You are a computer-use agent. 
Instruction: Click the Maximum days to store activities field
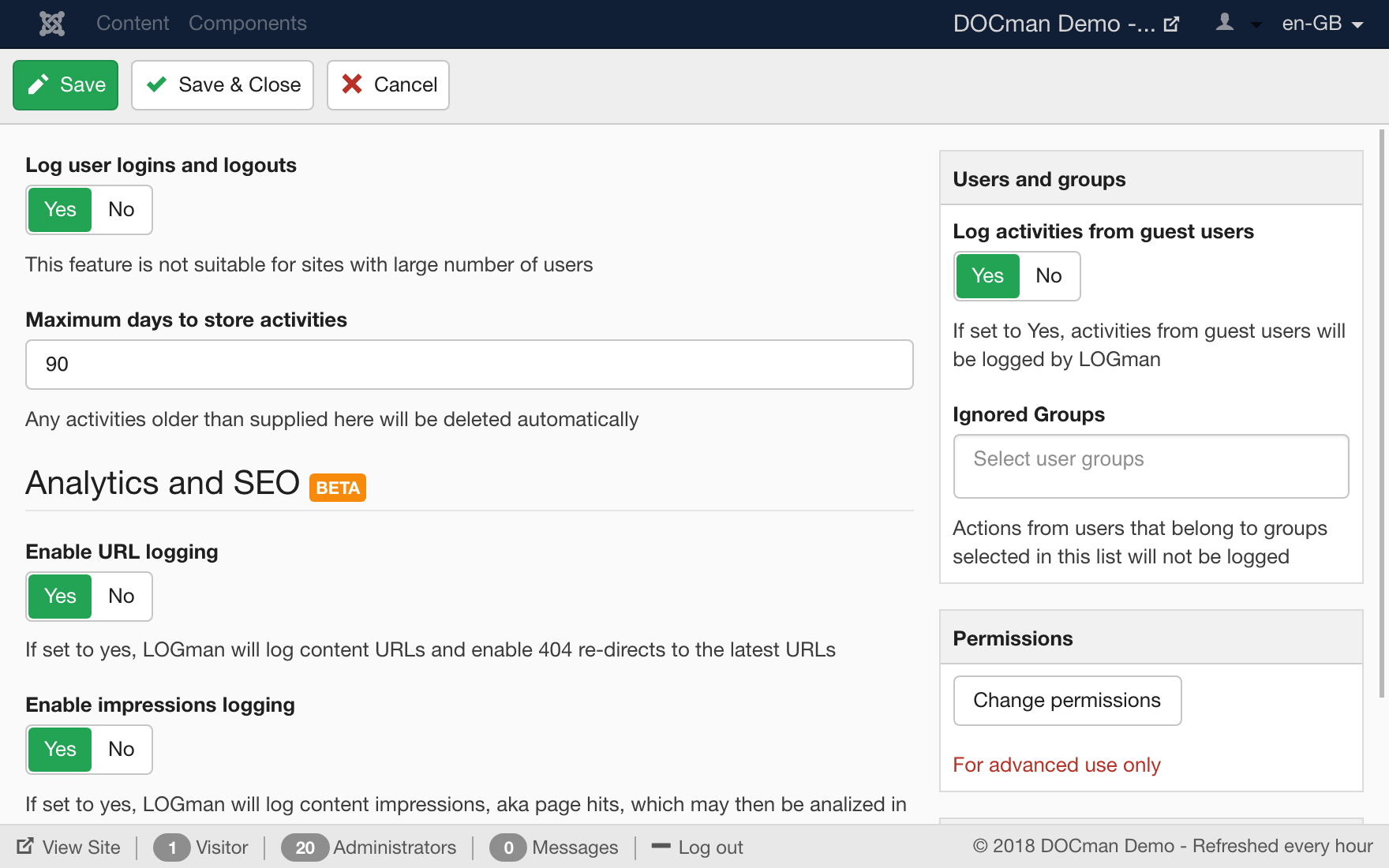tap(469, 365)
